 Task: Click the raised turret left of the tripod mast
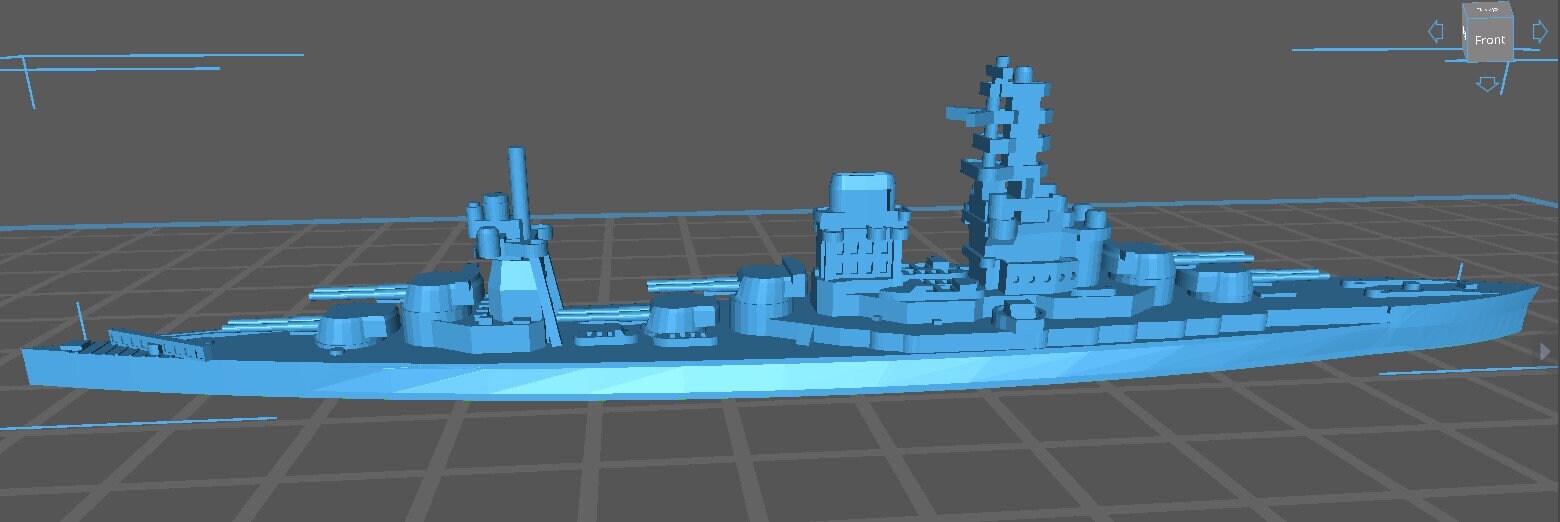point(440,293)
